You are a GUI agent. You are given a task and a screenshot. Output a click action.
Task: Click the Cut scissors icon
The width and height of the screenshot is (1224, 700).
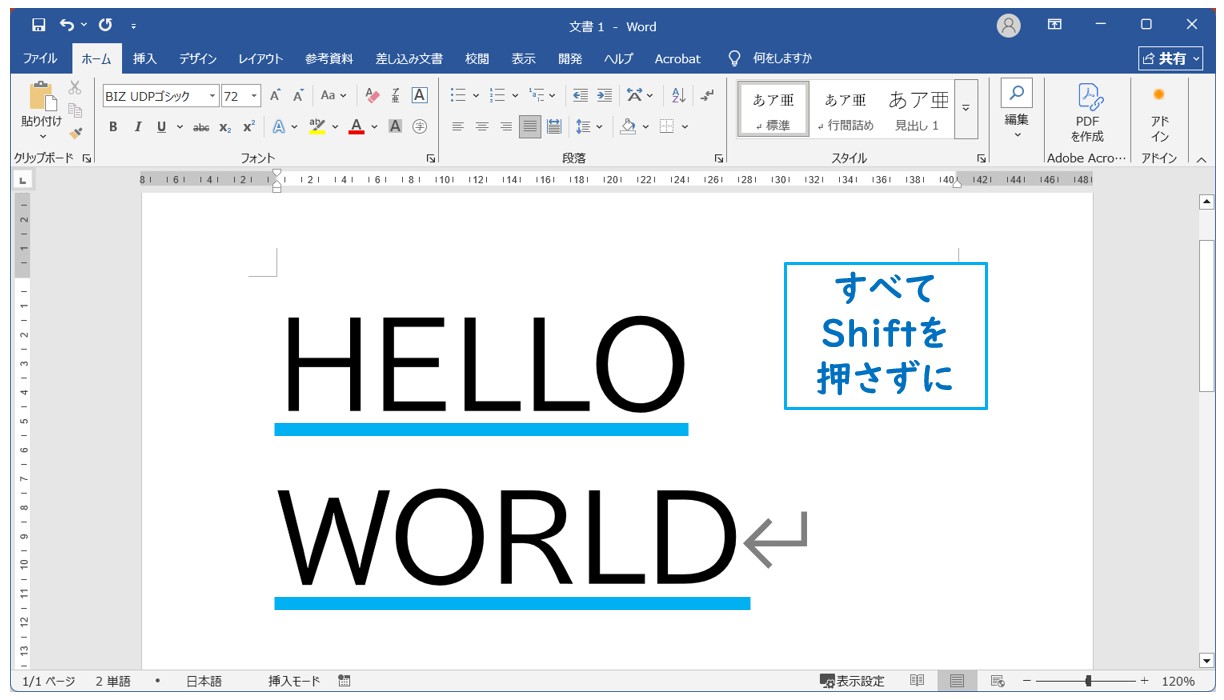75,88
